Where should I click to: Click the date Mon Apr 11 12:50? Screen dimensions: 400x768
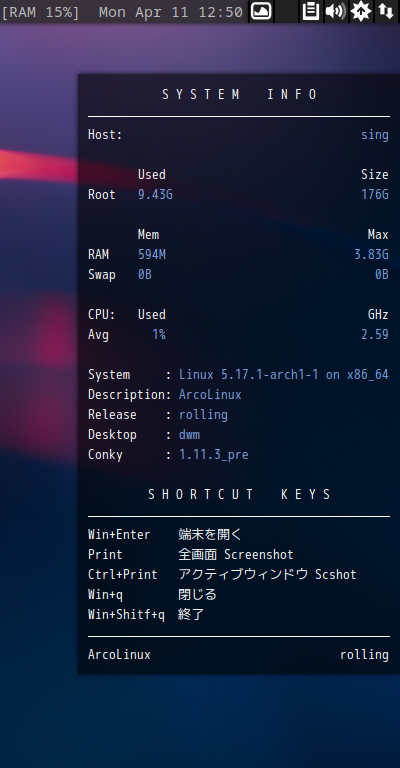[x=170, y=12]
